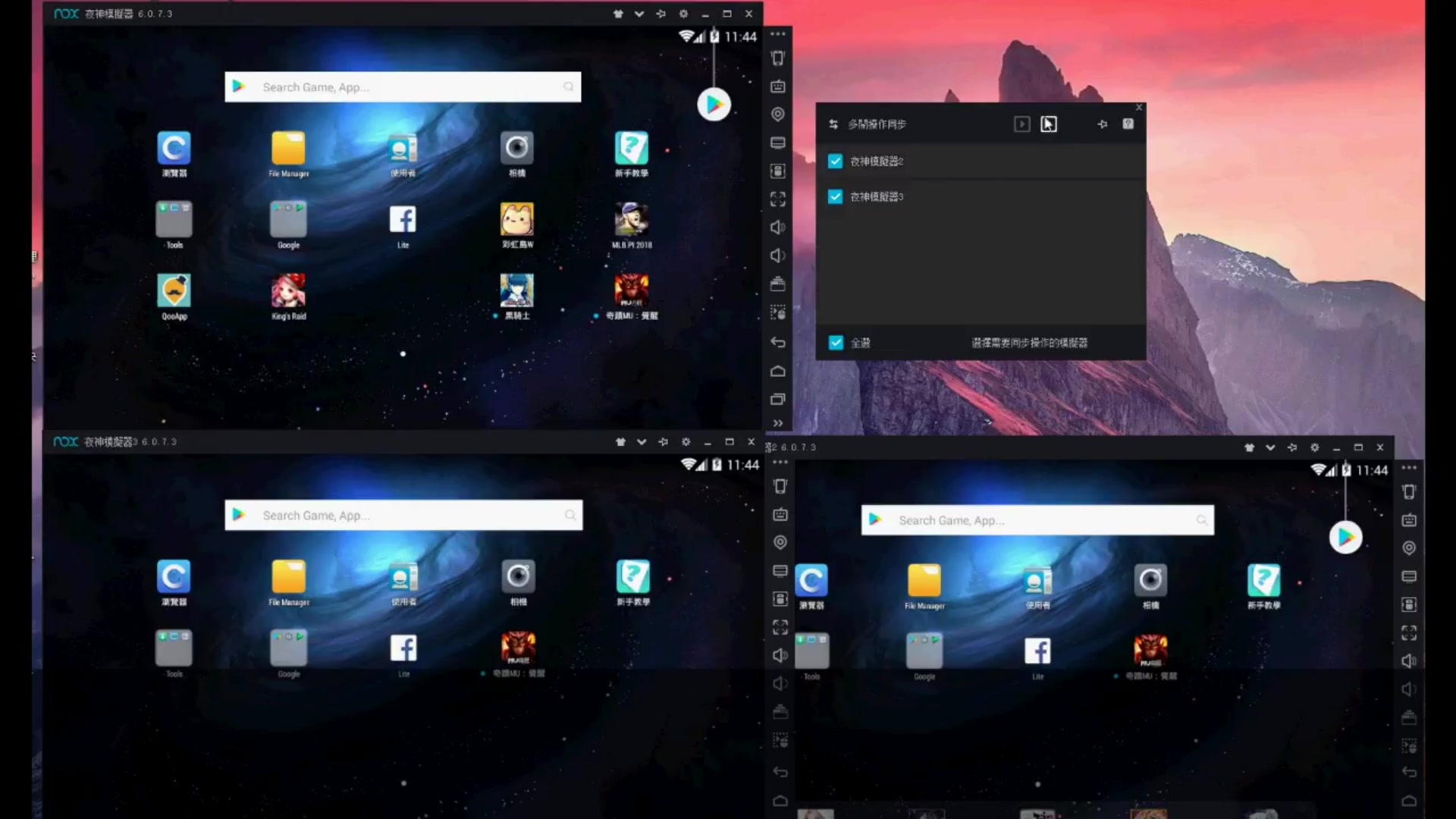1456x819 pixels.
Task: Pin the multi-instance sync panel
Action: [1102, 124]
